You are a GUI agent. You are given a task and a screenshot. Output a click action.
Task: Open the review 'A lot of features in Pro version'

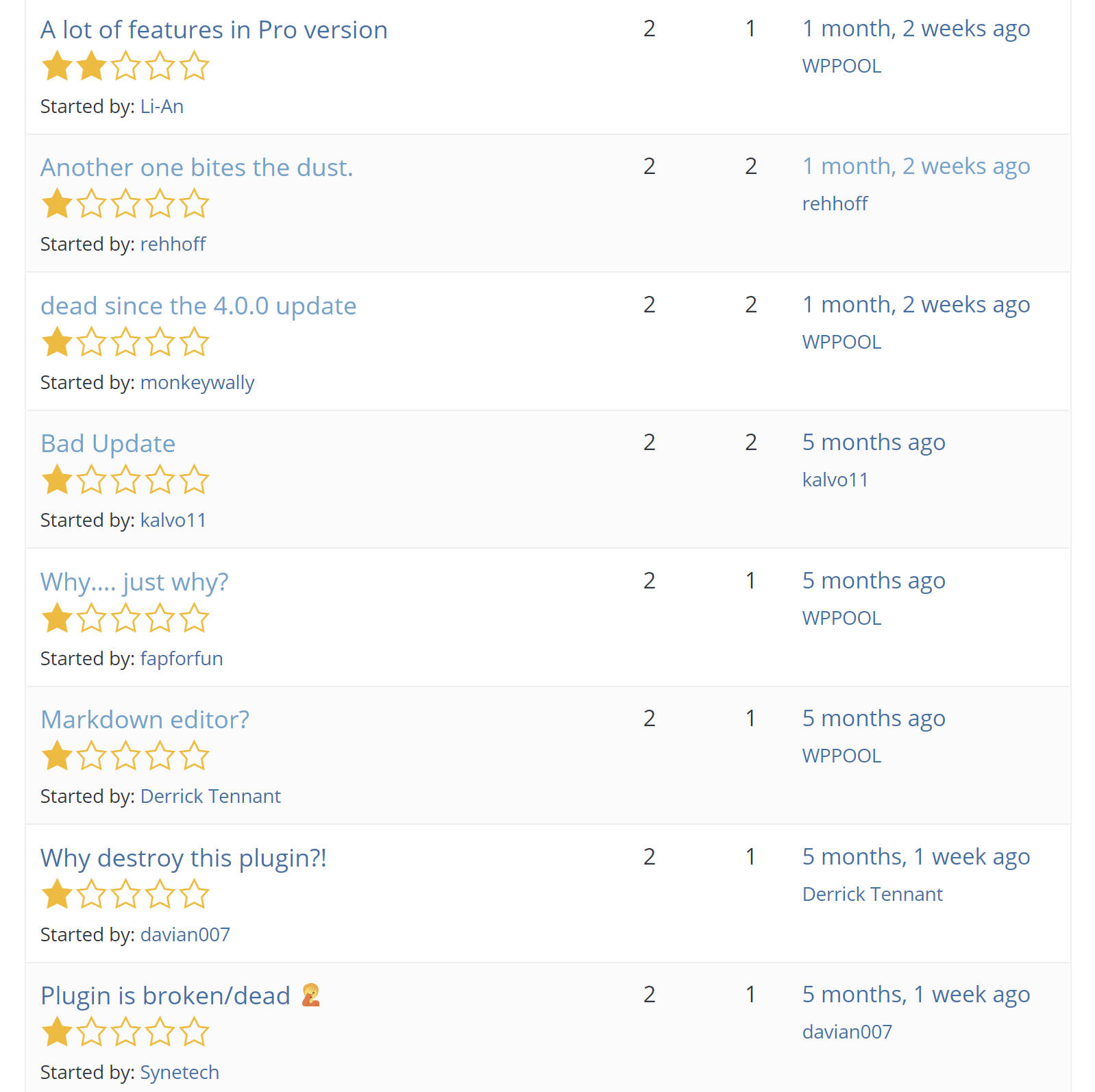point(213,29)
